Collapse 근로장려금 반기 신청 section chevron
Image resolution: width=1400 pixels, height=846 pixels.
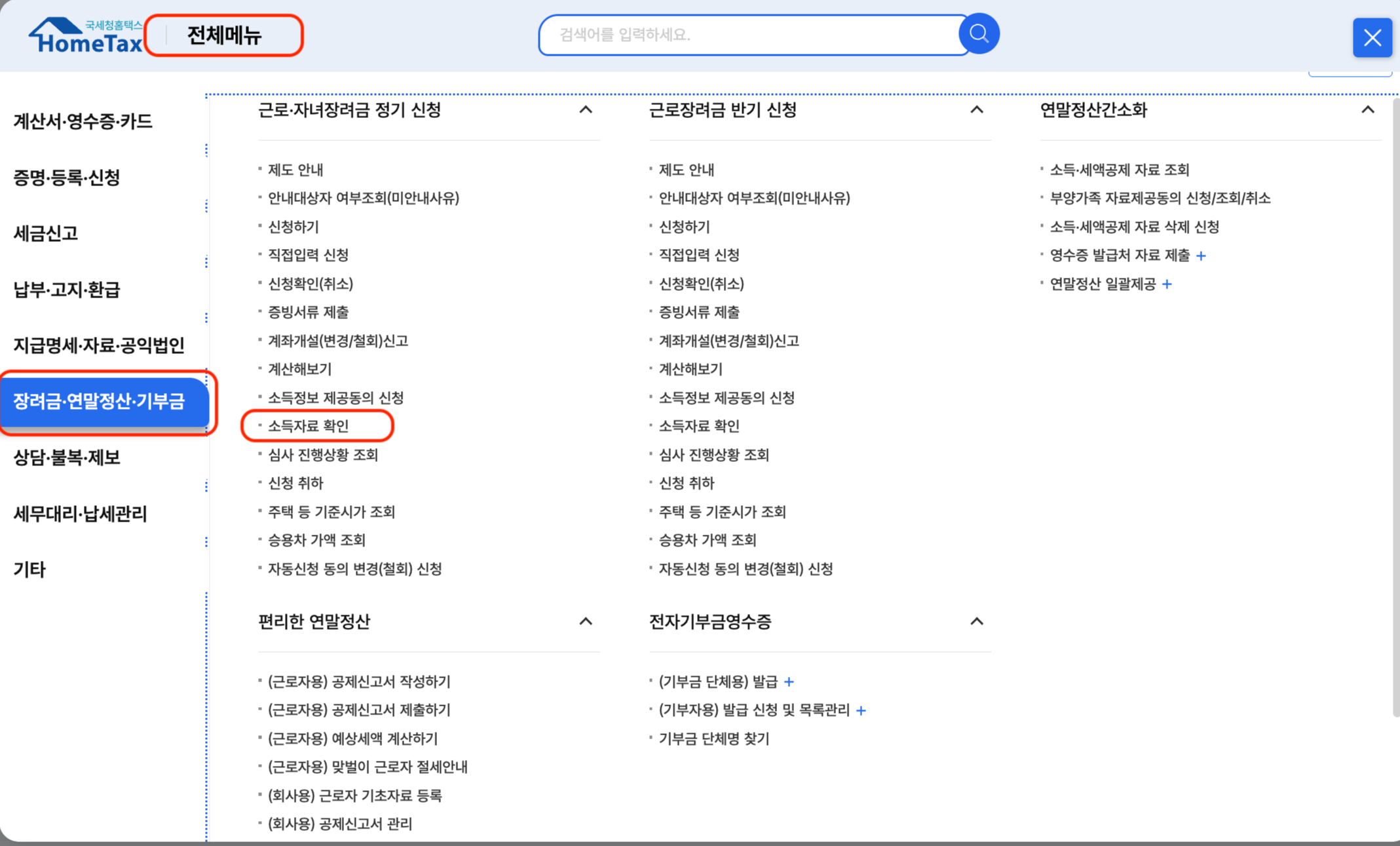(976, 110)
